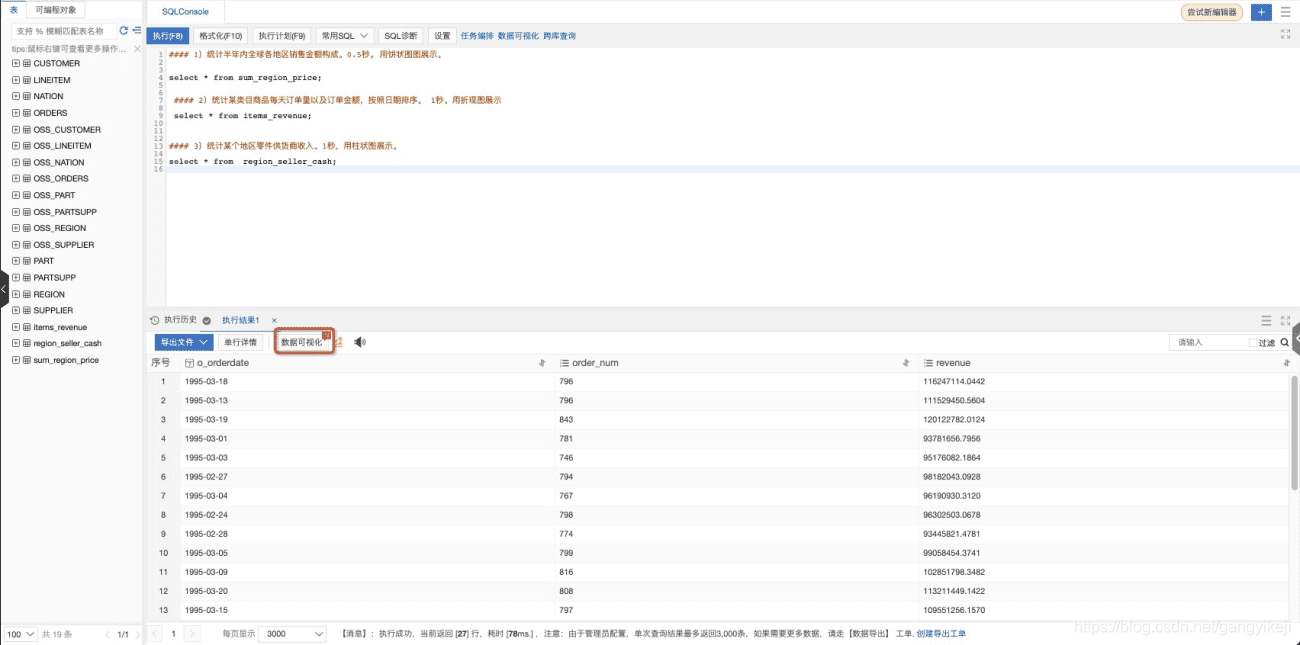Click the 尝试新编辑器 button
This screenshot has width=1300, height=645.
pos(1211,12)
